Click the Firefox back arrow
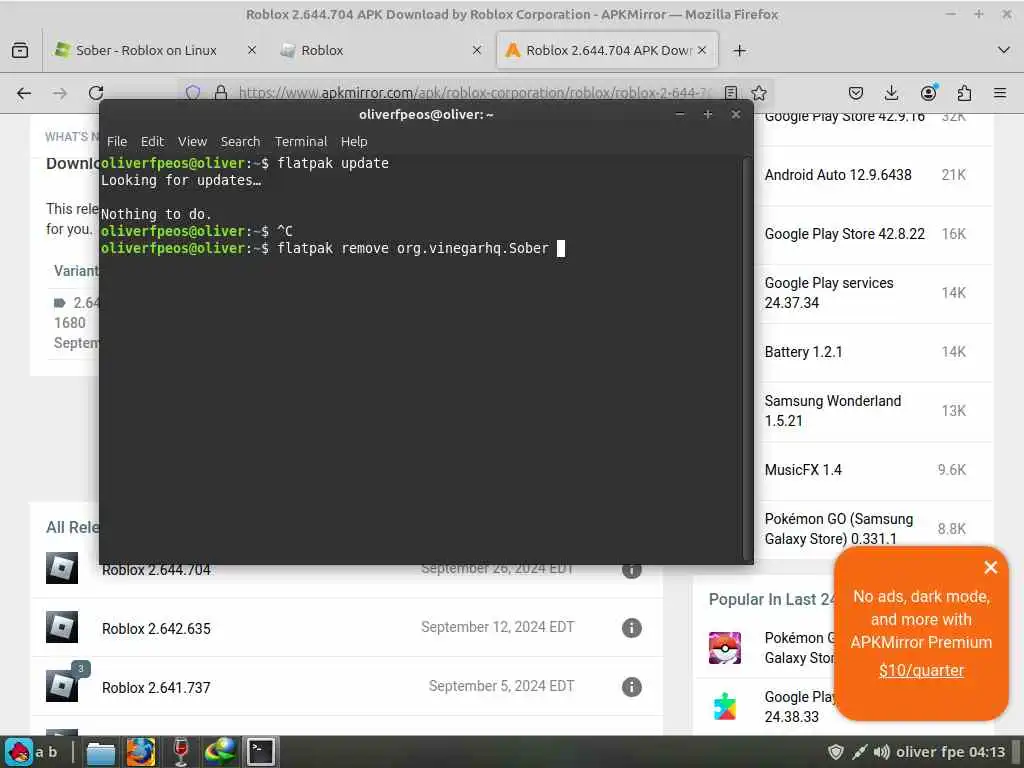The height and width of the screenshot is (768, 1024). point(24,93)
